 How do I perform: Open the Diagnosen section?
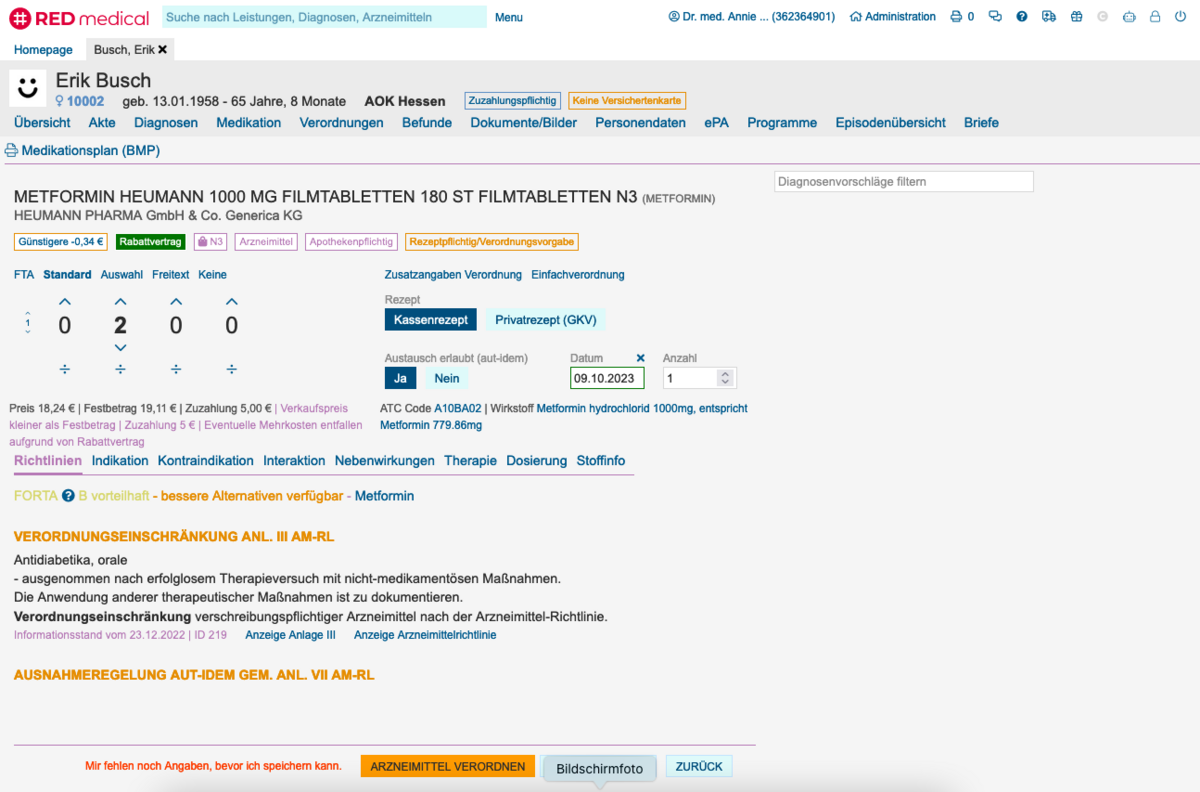[166, 123]
